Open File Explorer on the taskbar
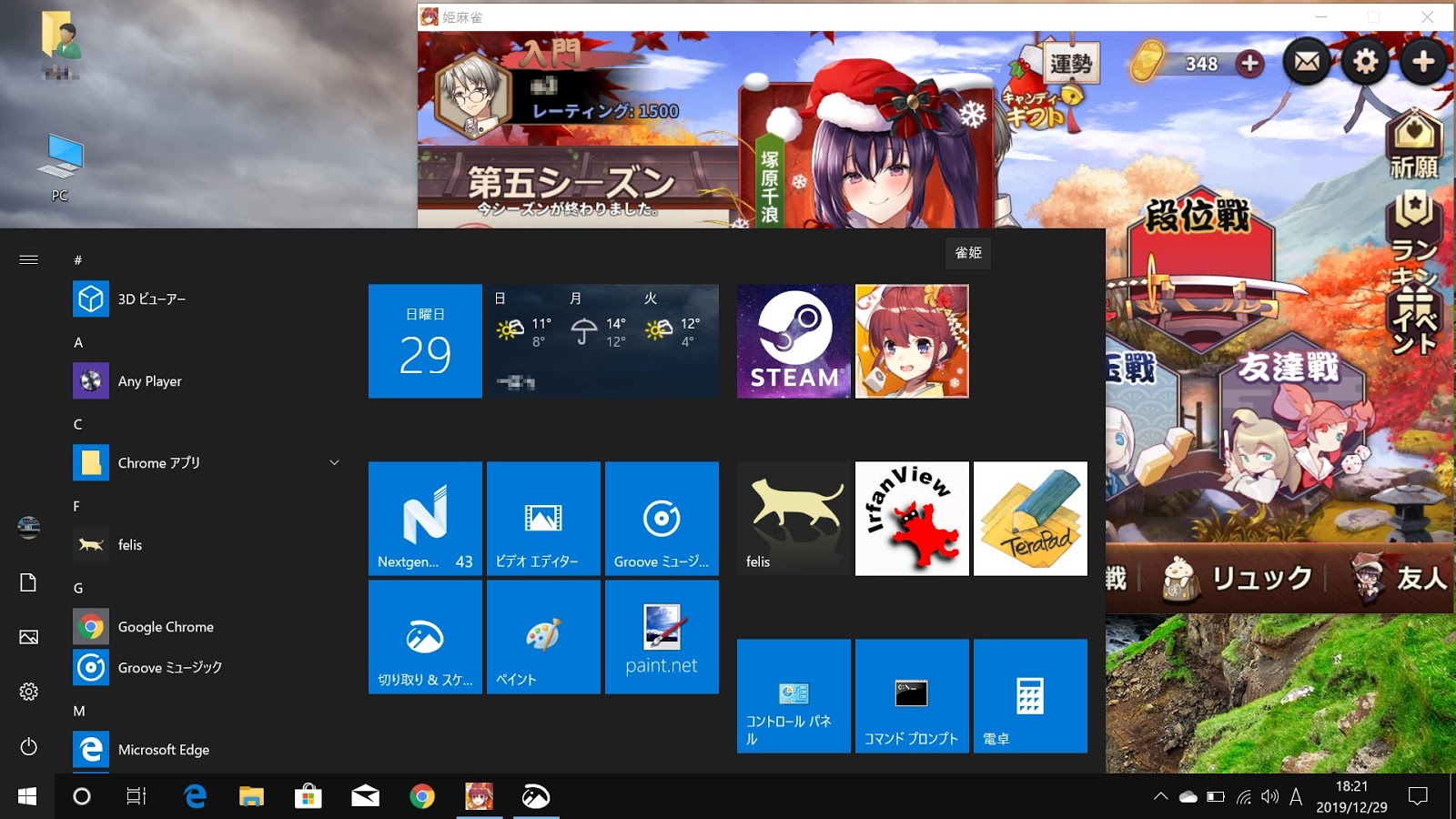The width and height of the screenshot is (1456, 819). 251,796
